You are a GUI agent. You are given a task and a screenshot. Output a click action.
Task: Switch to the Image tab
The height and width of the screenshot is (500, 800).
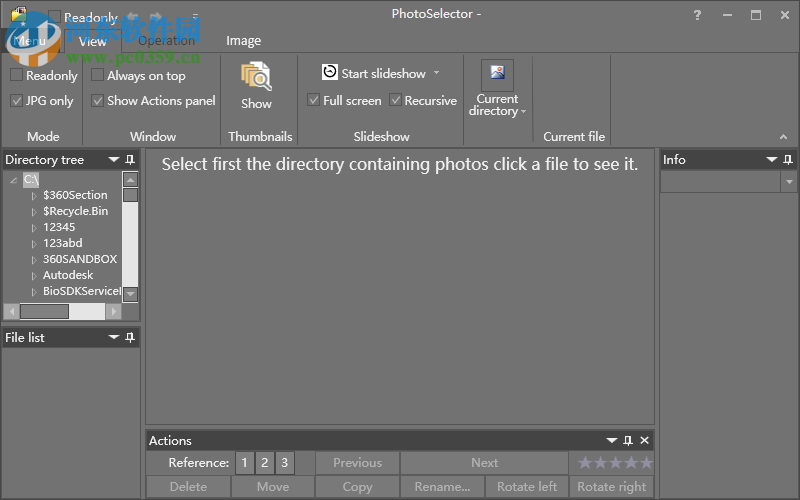(243, 41)
